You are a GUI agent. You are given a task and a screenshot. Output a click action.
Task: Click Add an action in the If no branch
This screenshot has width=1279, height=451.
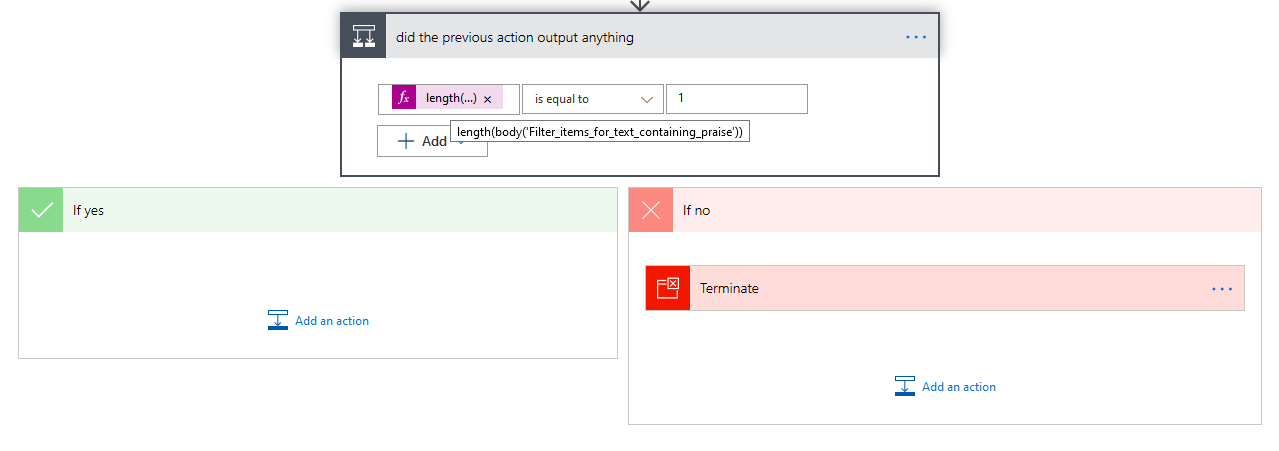[958, 387]
